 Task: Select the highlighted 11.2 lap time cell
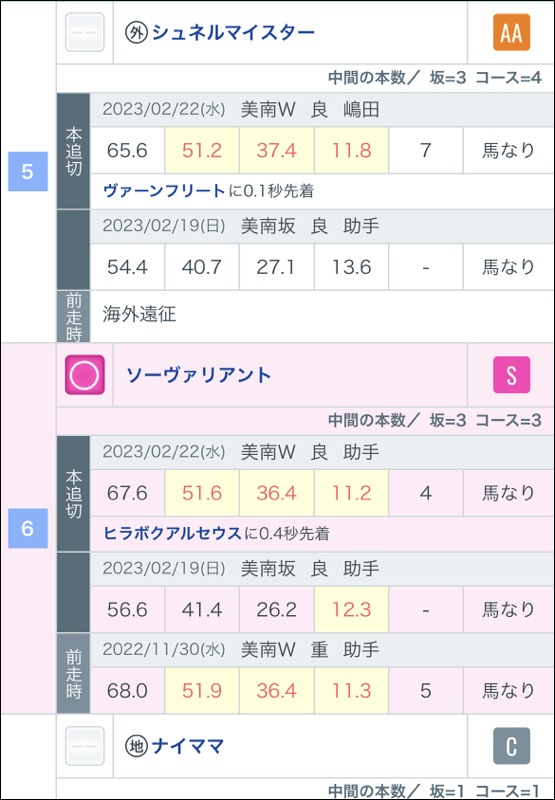(351, 493)
